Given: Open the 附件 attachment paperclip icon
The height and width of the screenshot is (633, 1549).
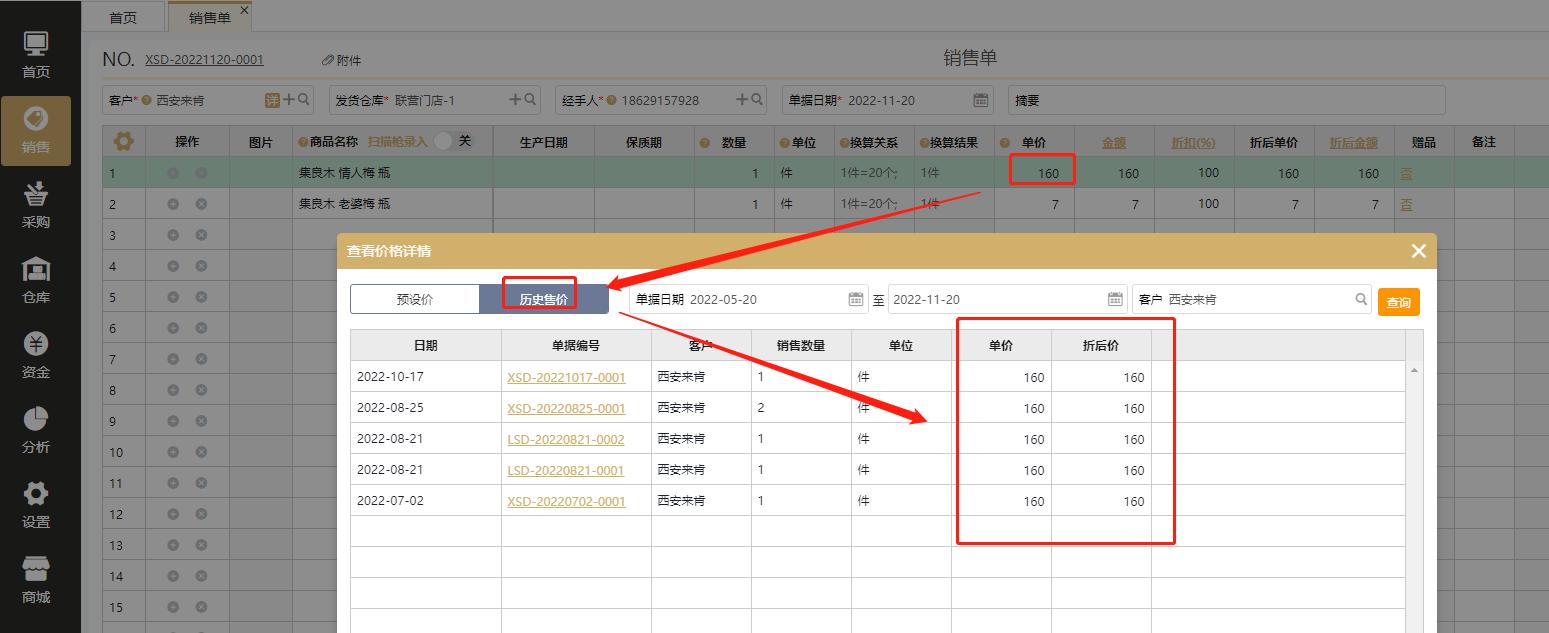Looking at the screenshot, I should (x=329, y=59).
